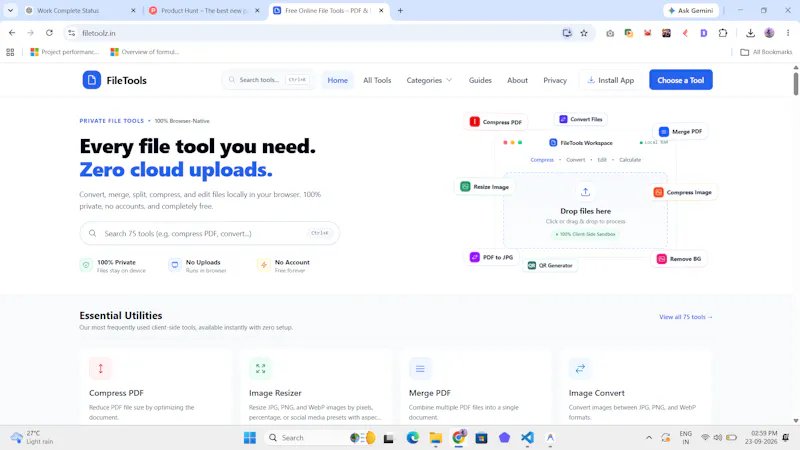Open the About nav item

coord(517,80)
